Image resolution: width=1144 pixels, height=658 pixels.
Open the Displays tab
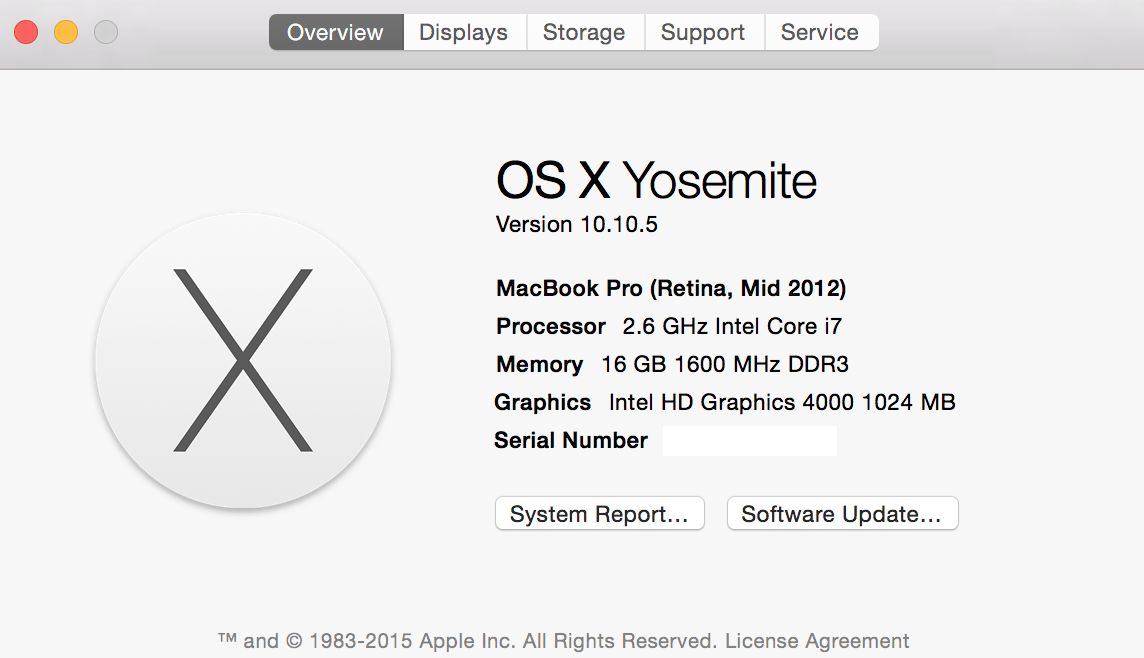[464, 32]
